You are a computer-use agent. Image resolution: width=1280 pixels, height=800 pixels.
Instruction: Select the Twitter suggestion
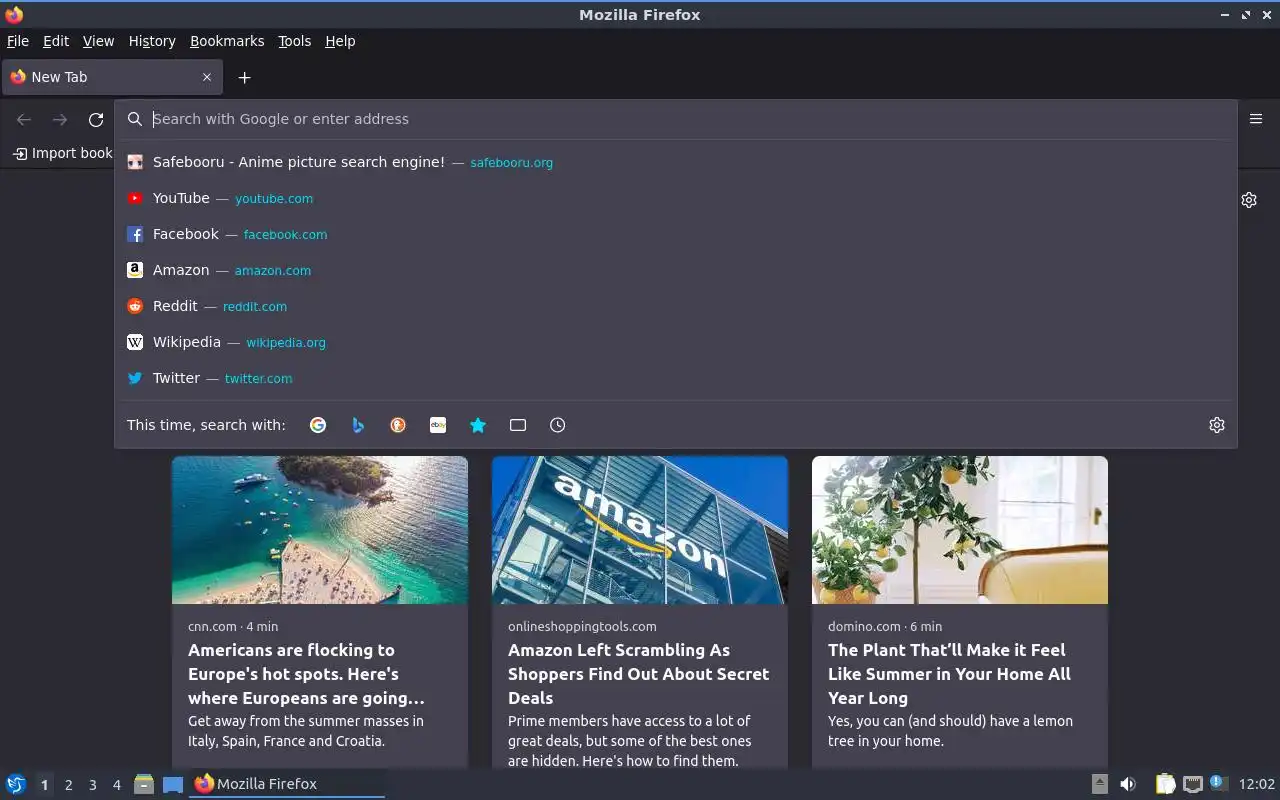pyautogui.click(x=676, y=378)
